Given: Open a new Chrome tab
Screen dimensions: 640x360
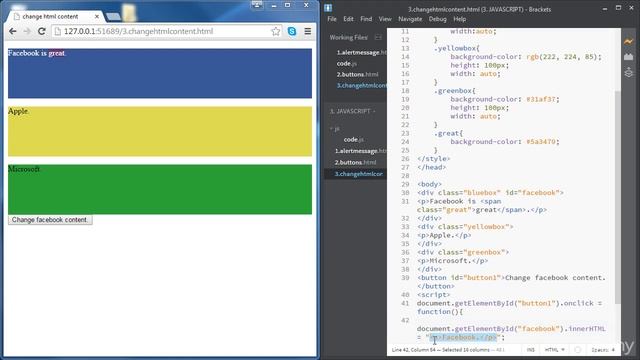Looking at the screenshot, I should (113, 17).
